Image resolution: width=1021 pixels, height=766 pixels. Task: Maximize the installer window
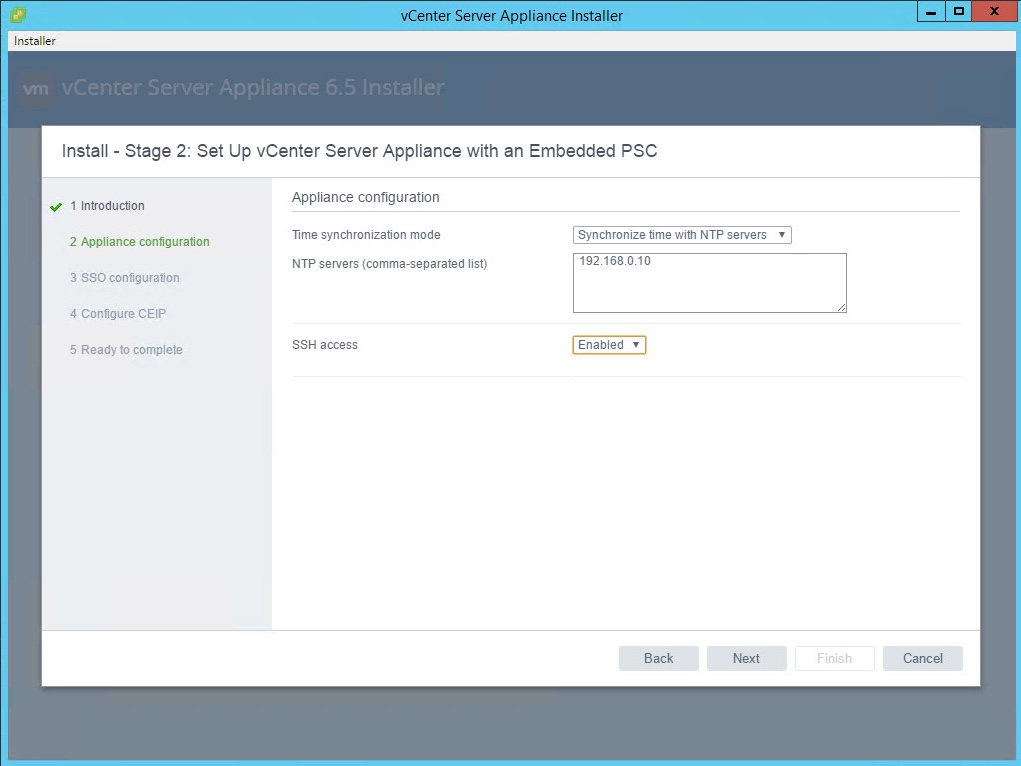[x=958, y=12]
